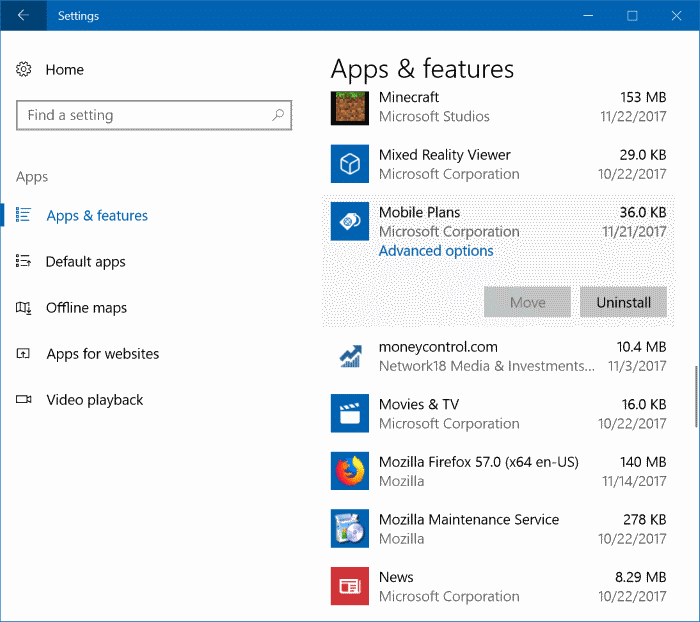This screenshot has height=622, width=700.
Task: Click the Mixed Reality Viewer cube icon
Action: click(x=350, y=163)
